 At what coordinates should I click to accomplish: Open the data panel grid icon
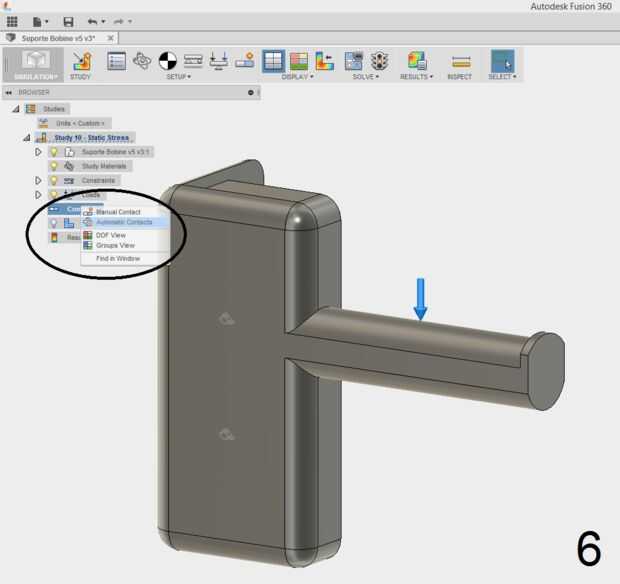pyautogui.click(x=12, y=21)
